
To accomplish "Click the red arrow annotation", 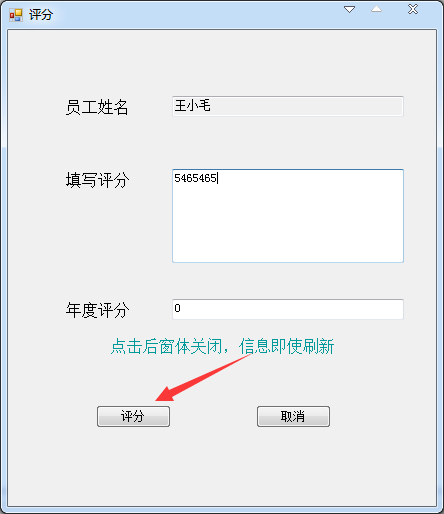I will coord(203,377).
